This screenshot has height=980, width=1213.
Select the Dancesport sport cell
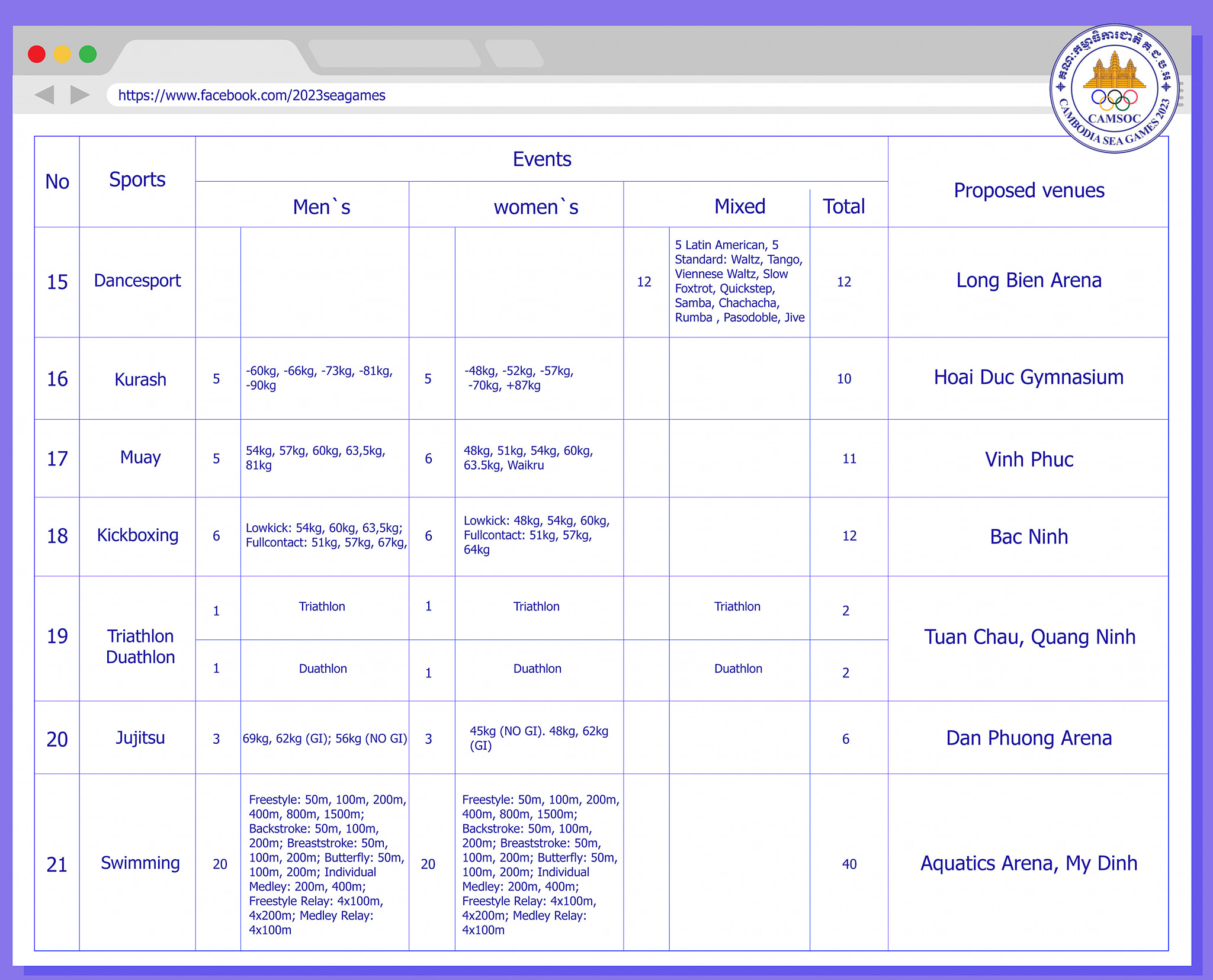coord(137,281)
